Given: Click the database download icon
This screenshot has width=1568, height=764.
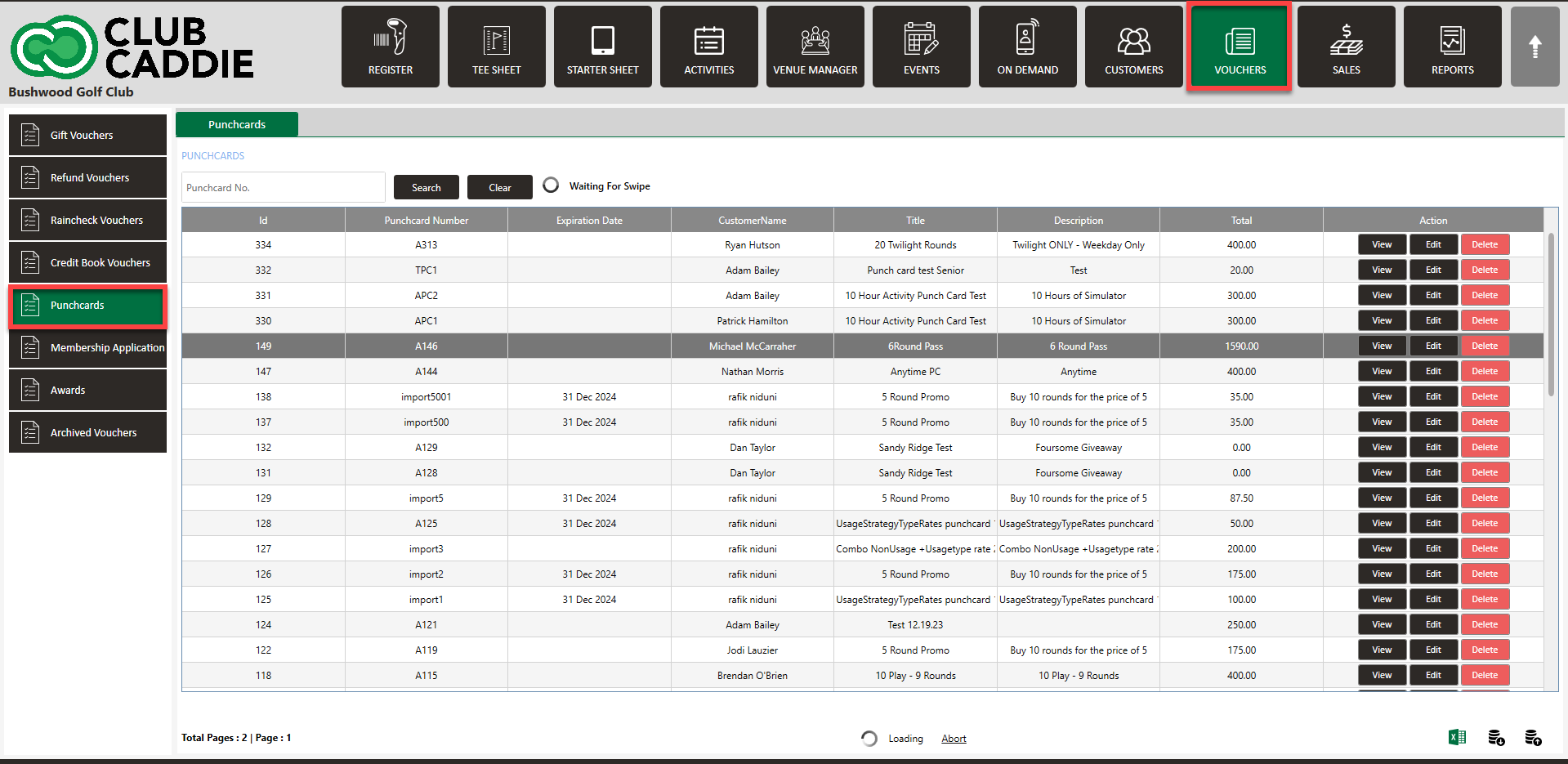Looking at the screenshot, I should coord(1496,738).
